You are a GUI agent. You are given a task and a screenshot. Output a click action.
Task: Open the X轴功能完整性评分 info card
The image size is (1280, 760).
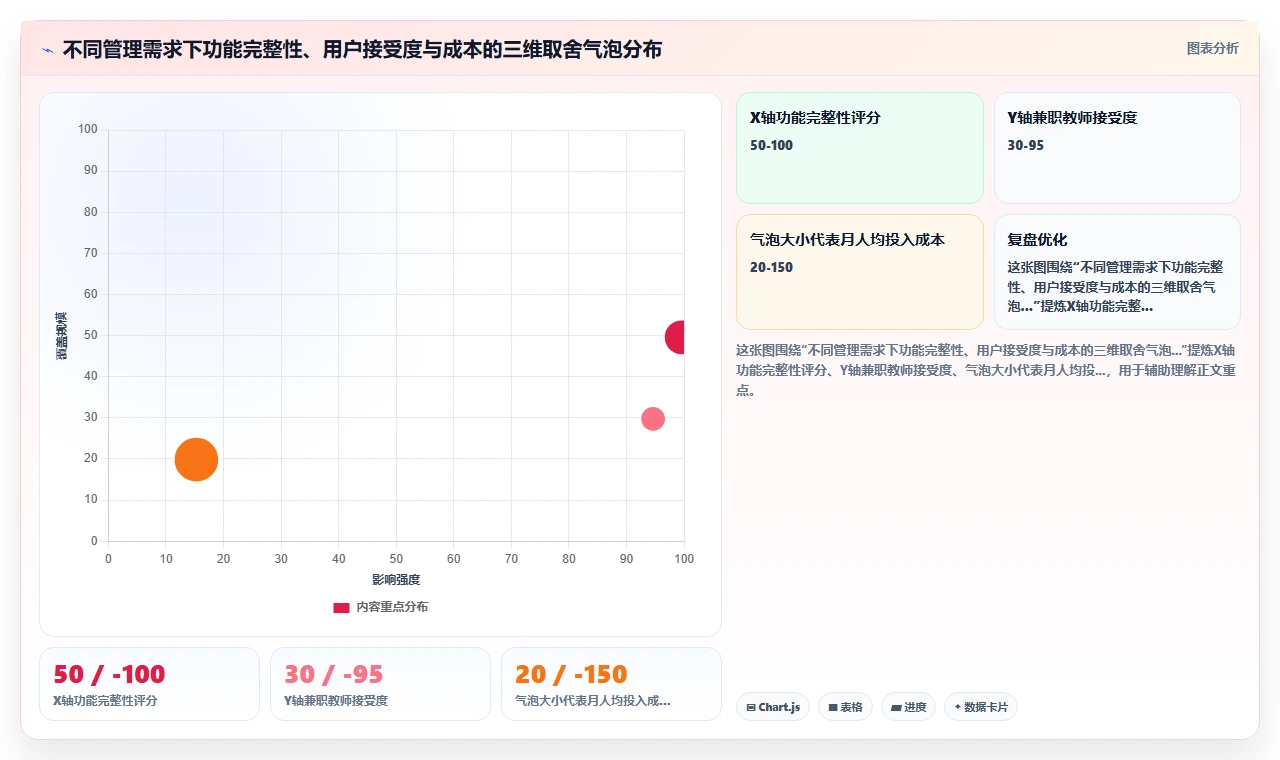point(860,148)
